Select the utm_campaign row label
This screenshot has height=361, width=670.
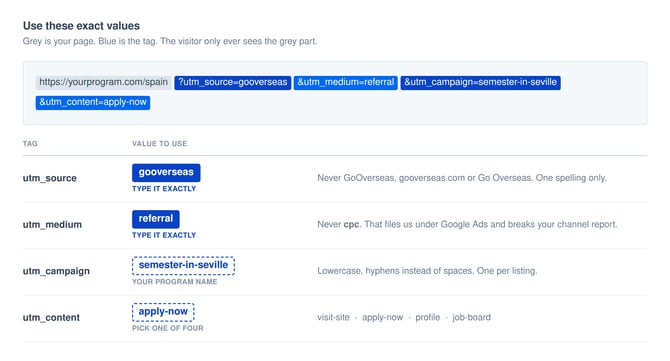[x=56, y=271]
